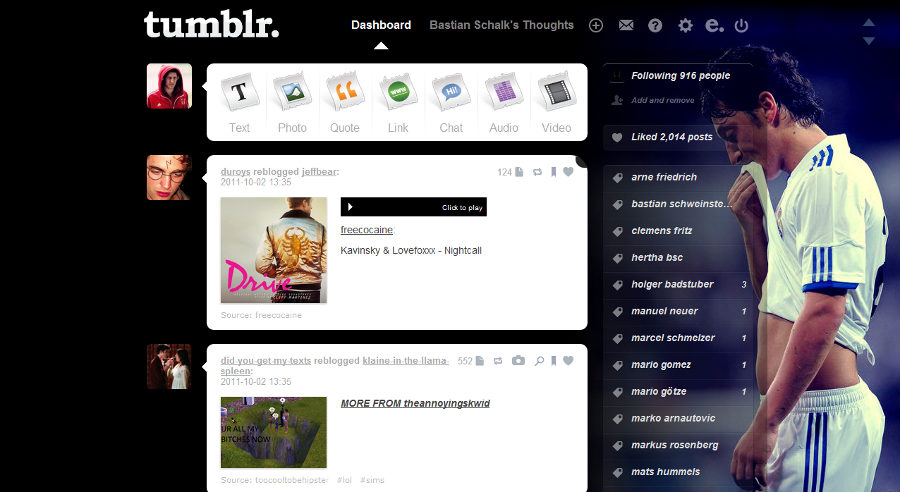Open the did-you-get-my-texts blog link
The image size is (900, 492).
pyautogui.click(x=266, y=361)
